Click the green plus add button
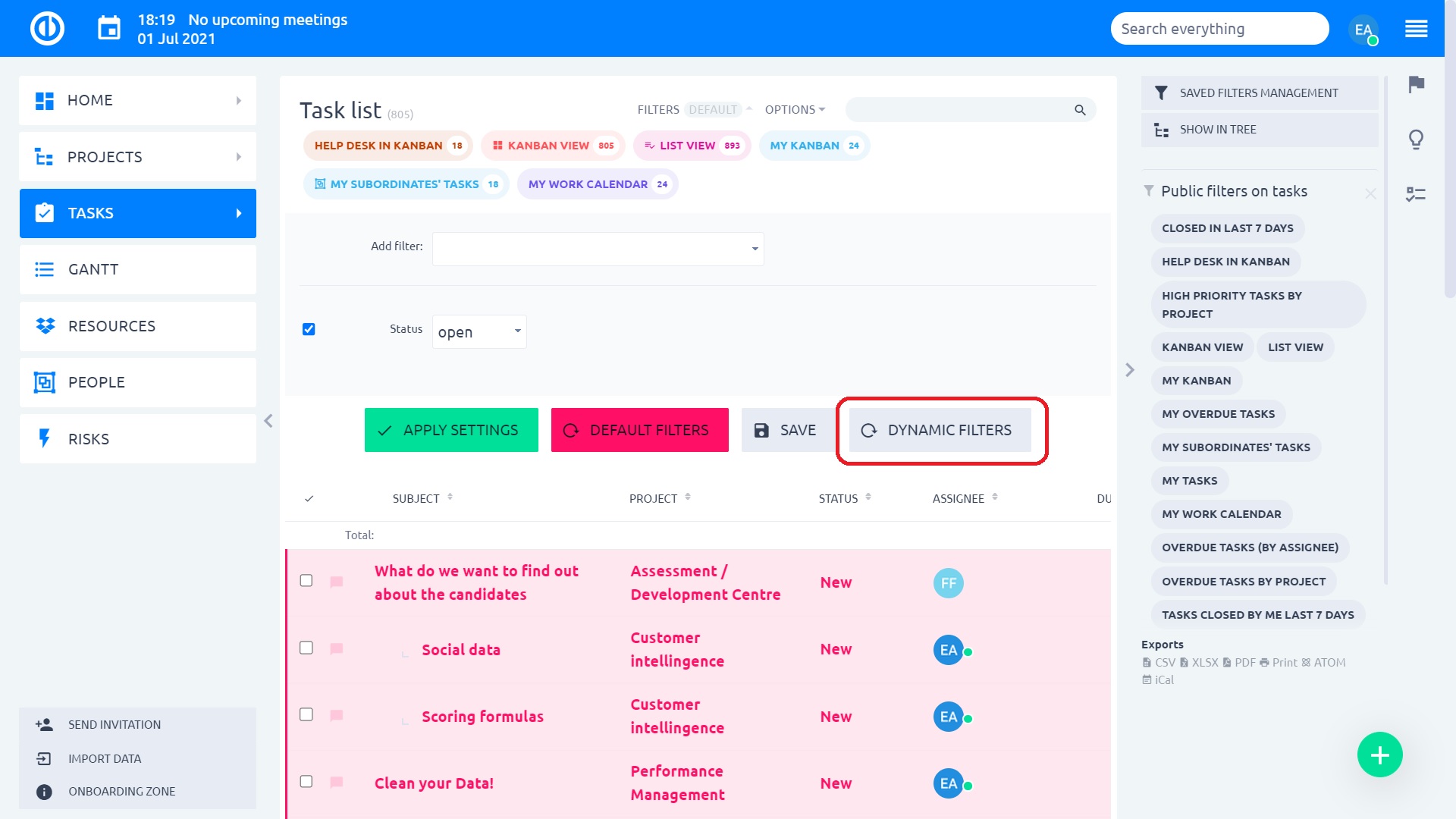 click(x=1379, y=755)
